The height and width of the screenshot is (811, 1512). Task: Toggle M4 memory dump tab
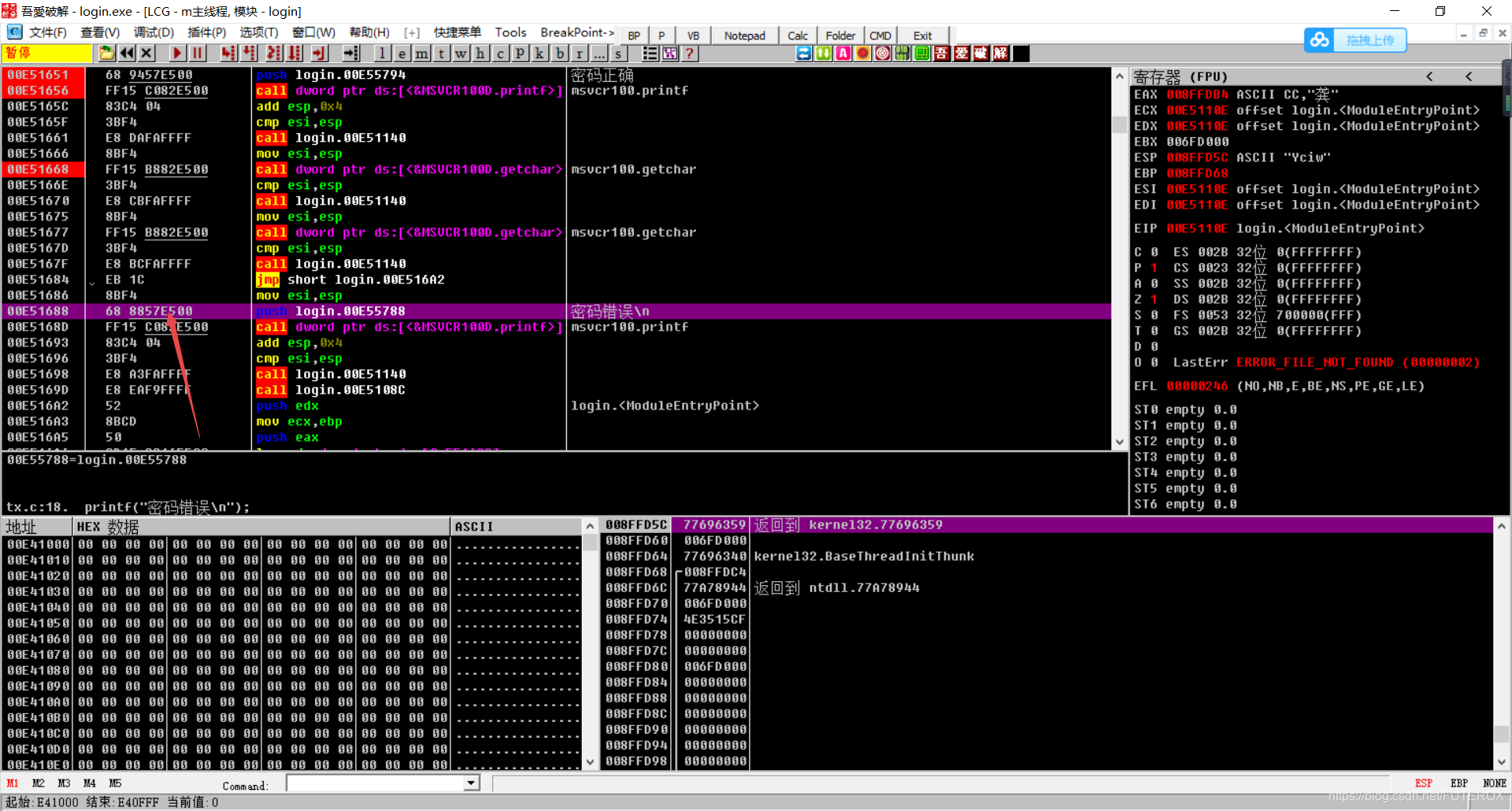click(90, 783)
